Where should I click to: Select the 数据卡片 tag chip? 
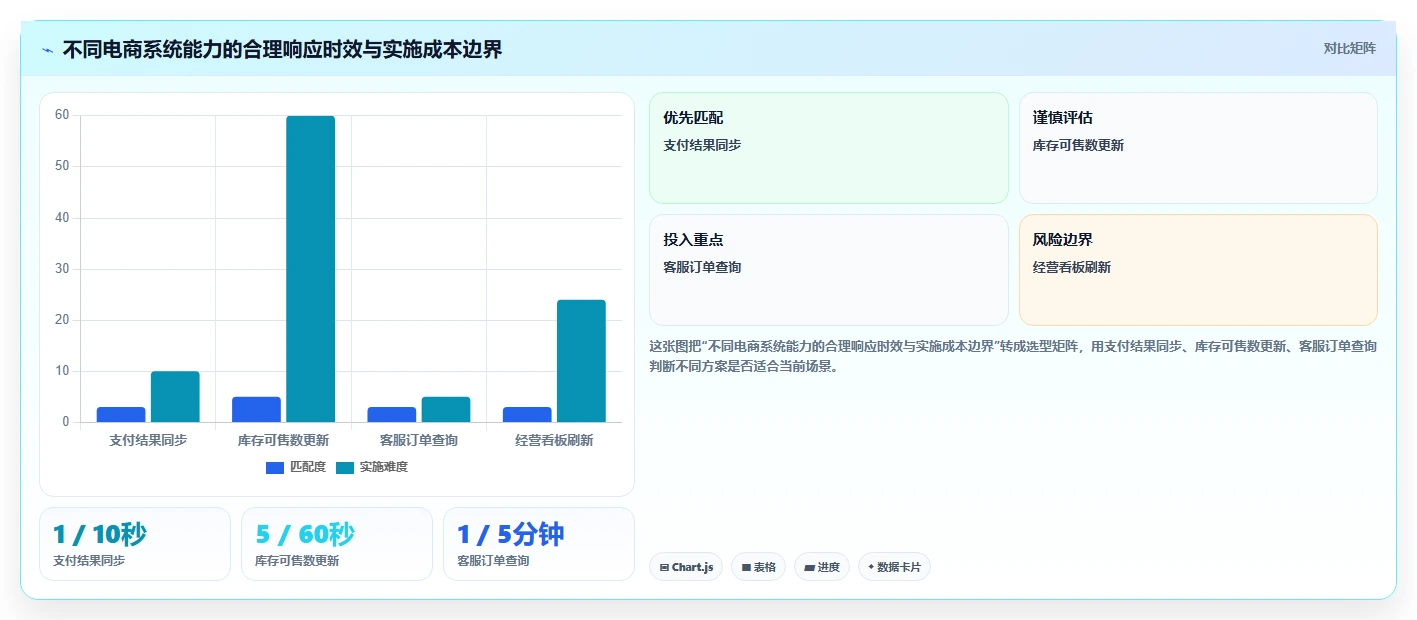point(894,567)
